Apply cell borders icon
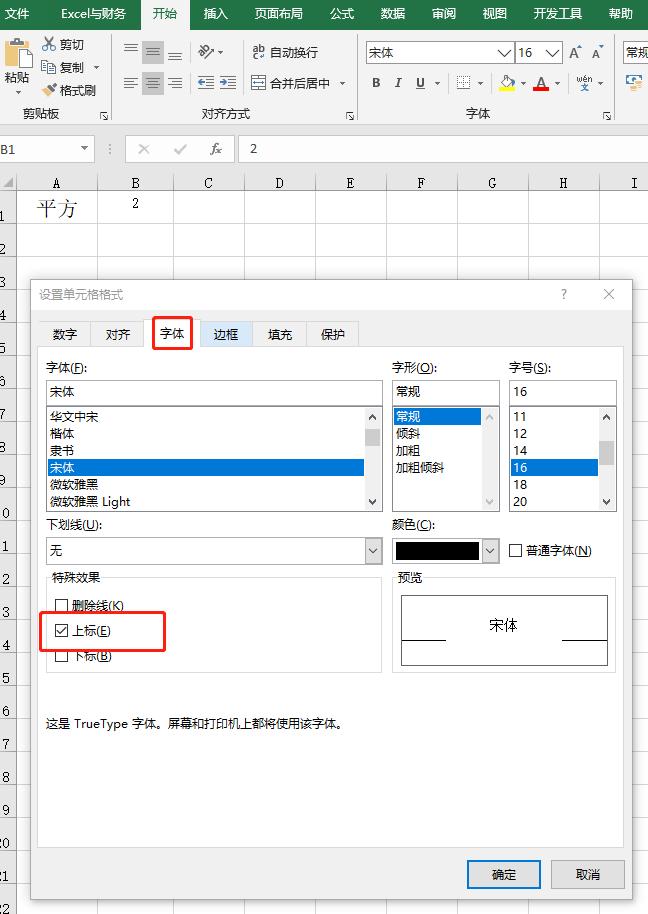This screenshot has width=648, height=914. [464, 83]
